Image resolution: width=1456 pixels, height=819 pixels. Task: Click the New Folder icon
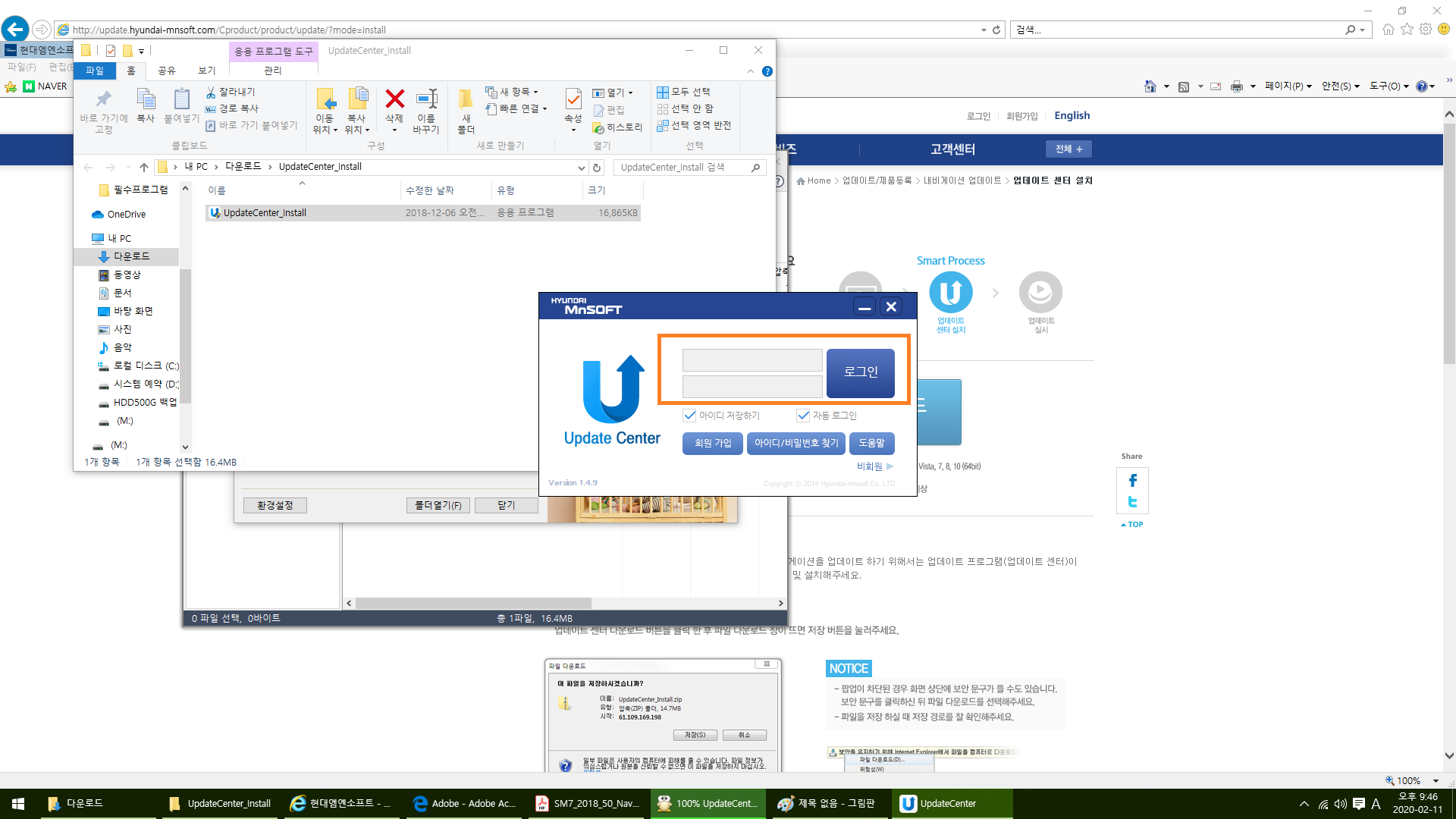[466, 99]
